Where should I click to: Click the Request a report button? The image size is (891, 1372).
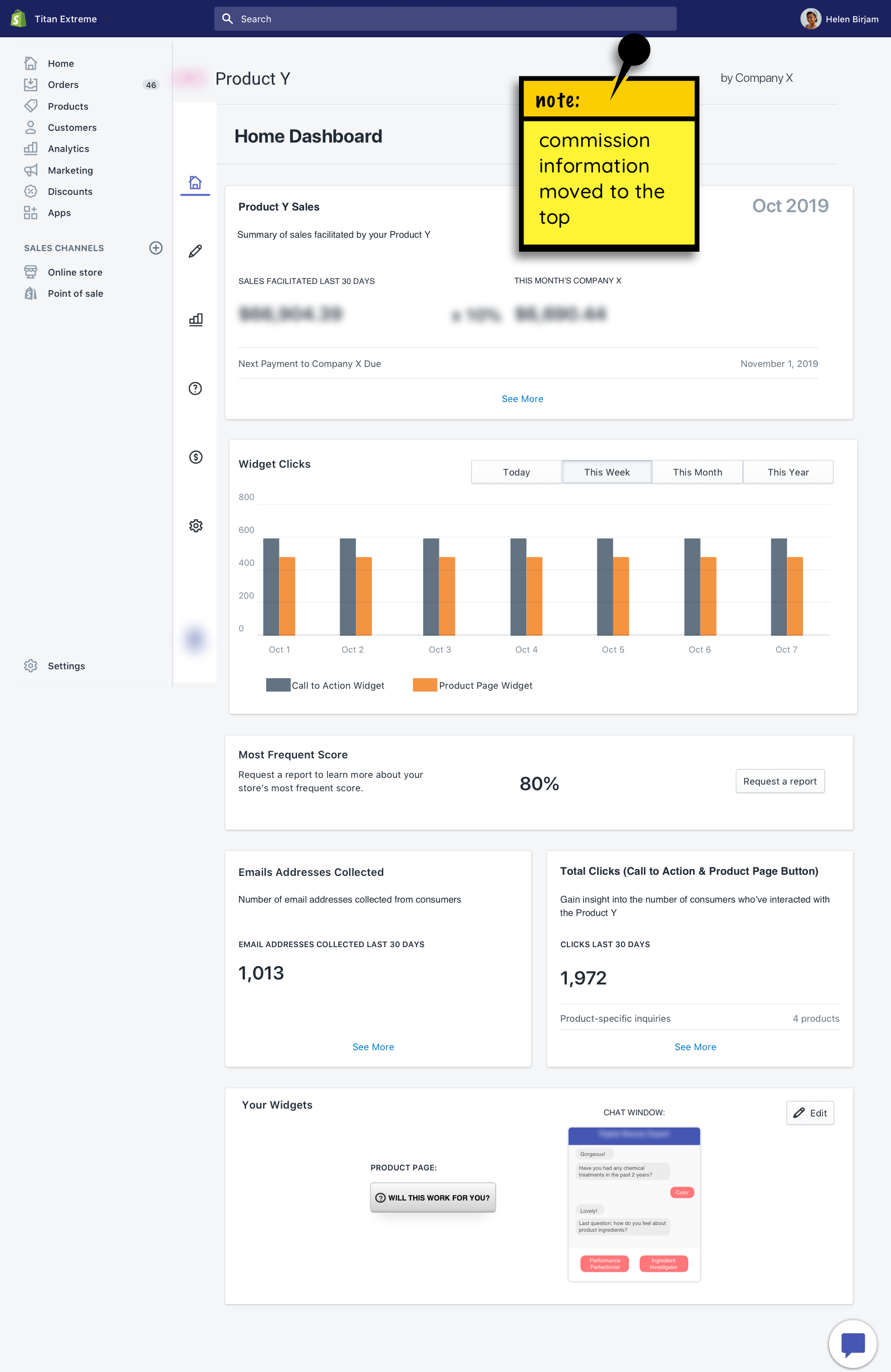tap(780, 781)
